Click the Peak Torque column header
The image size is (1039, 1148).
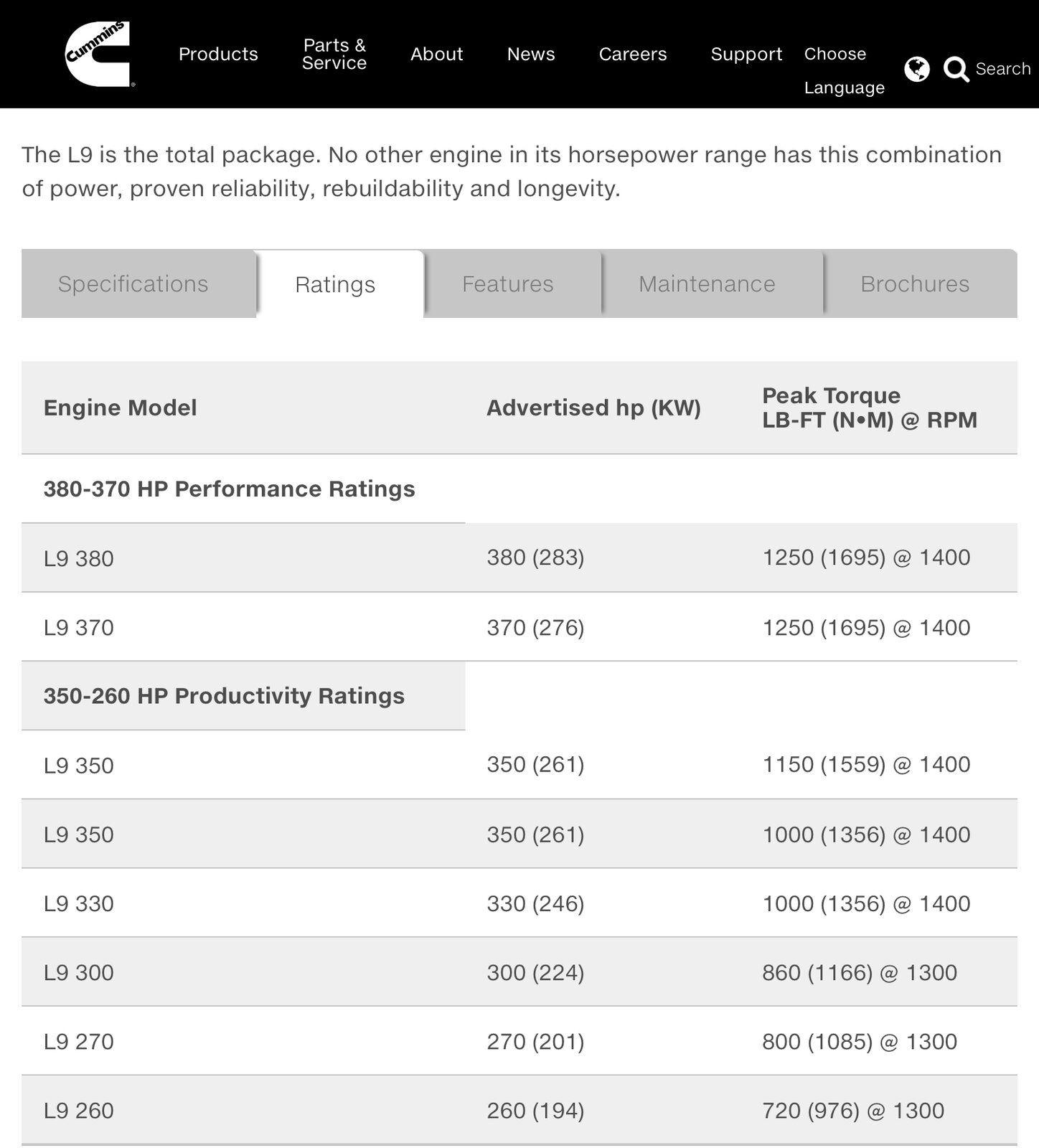(870, 408)
